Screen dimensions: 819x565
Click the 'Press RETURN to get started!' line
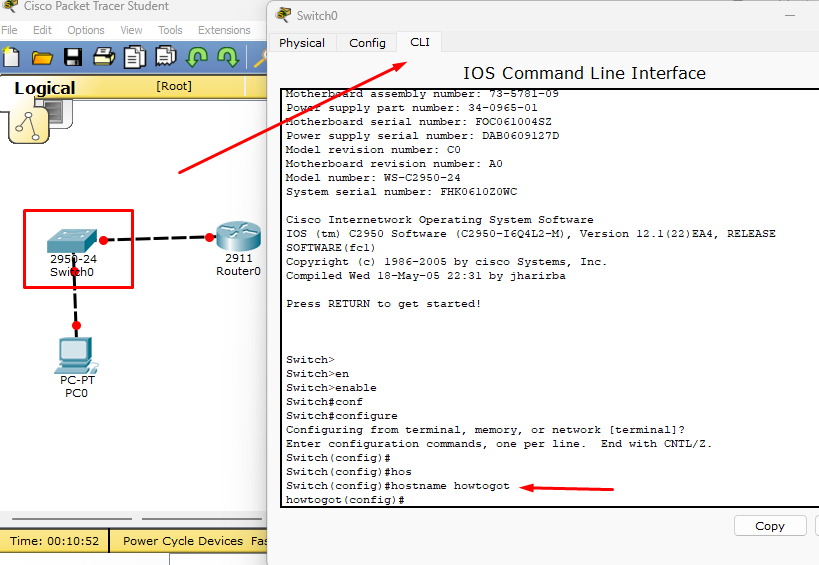(383, 304)
